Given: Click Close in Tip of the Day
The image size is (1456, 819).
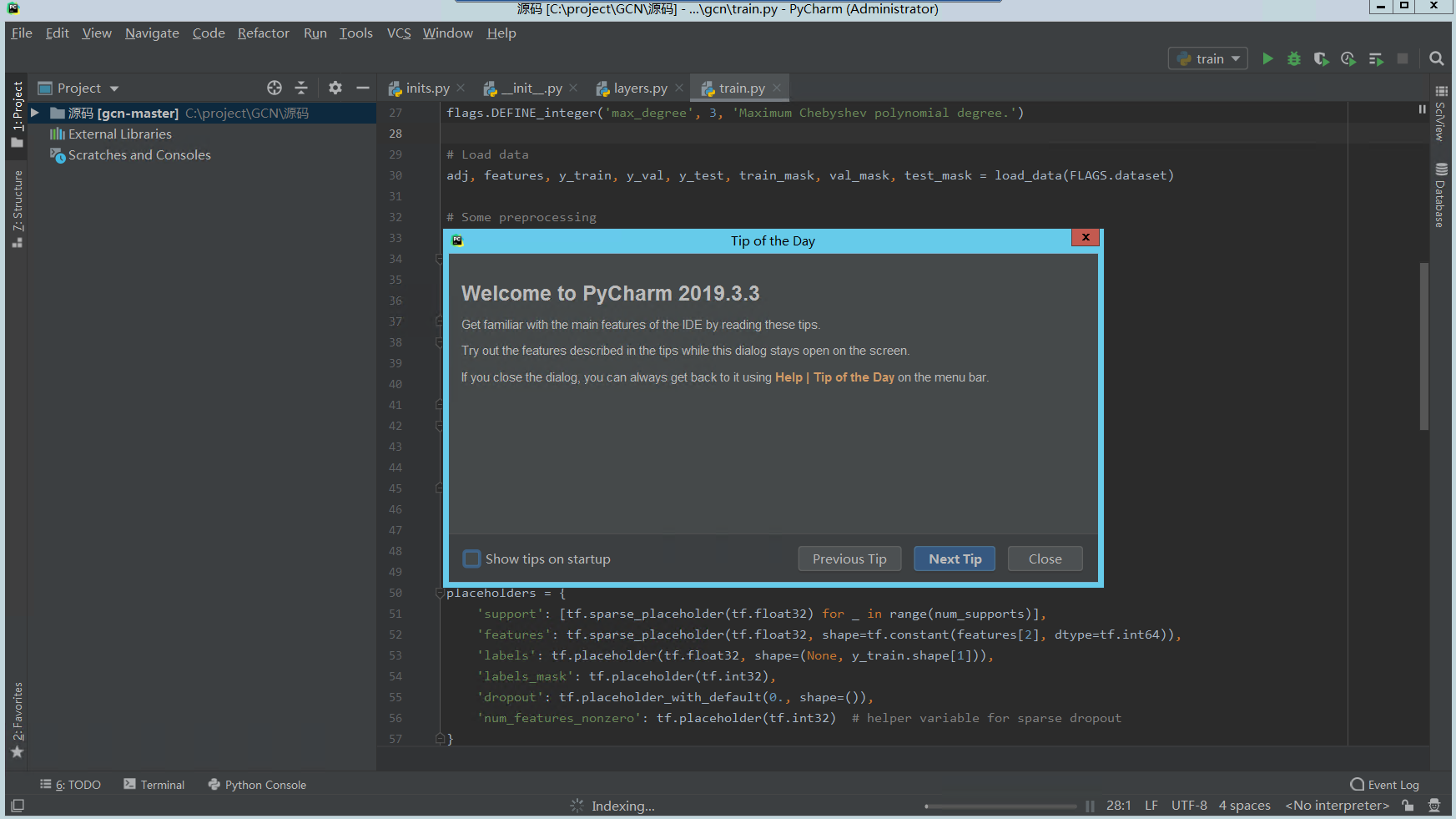Looking at the screenshot, I should tap(1045, 559).
